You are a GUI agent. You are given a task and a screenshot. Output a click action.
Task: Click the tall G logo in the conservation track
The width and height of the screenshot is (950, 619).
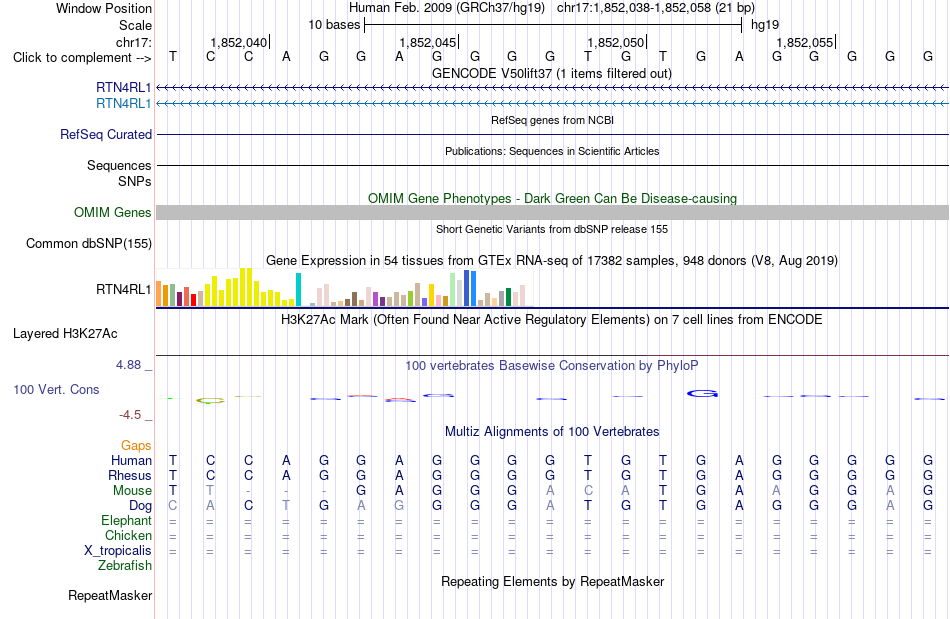point(702,394)
